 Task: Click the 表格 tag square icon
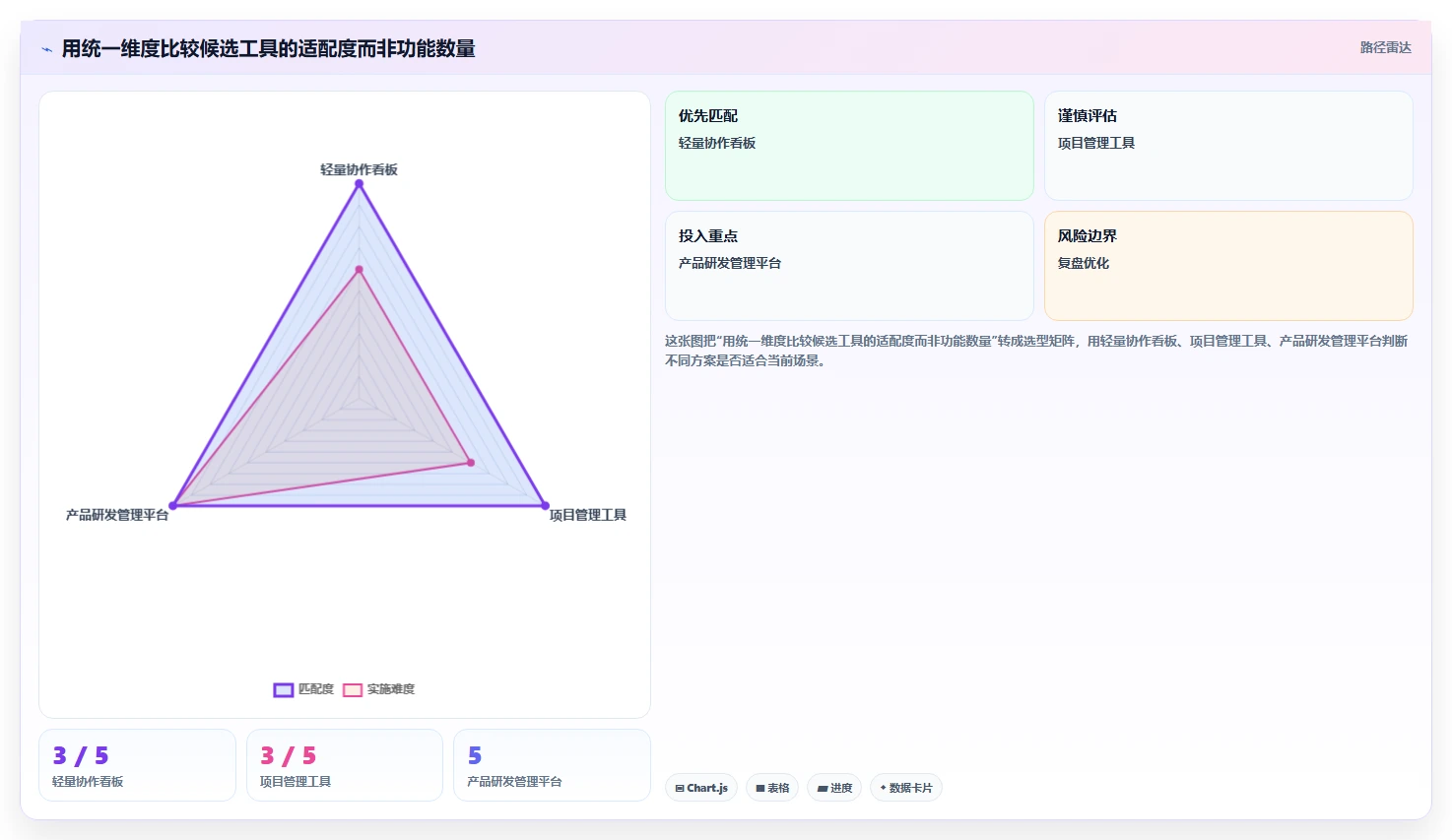(x=760, y=789)
